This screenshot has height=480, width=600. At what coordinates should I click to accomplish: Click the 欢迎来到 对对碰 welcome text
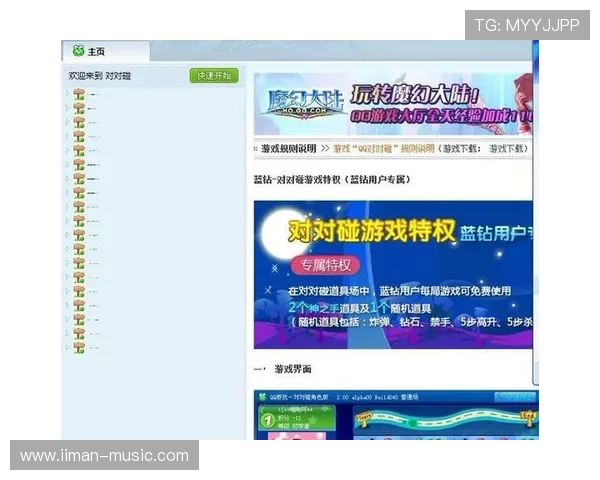click(x=99, y=76)
